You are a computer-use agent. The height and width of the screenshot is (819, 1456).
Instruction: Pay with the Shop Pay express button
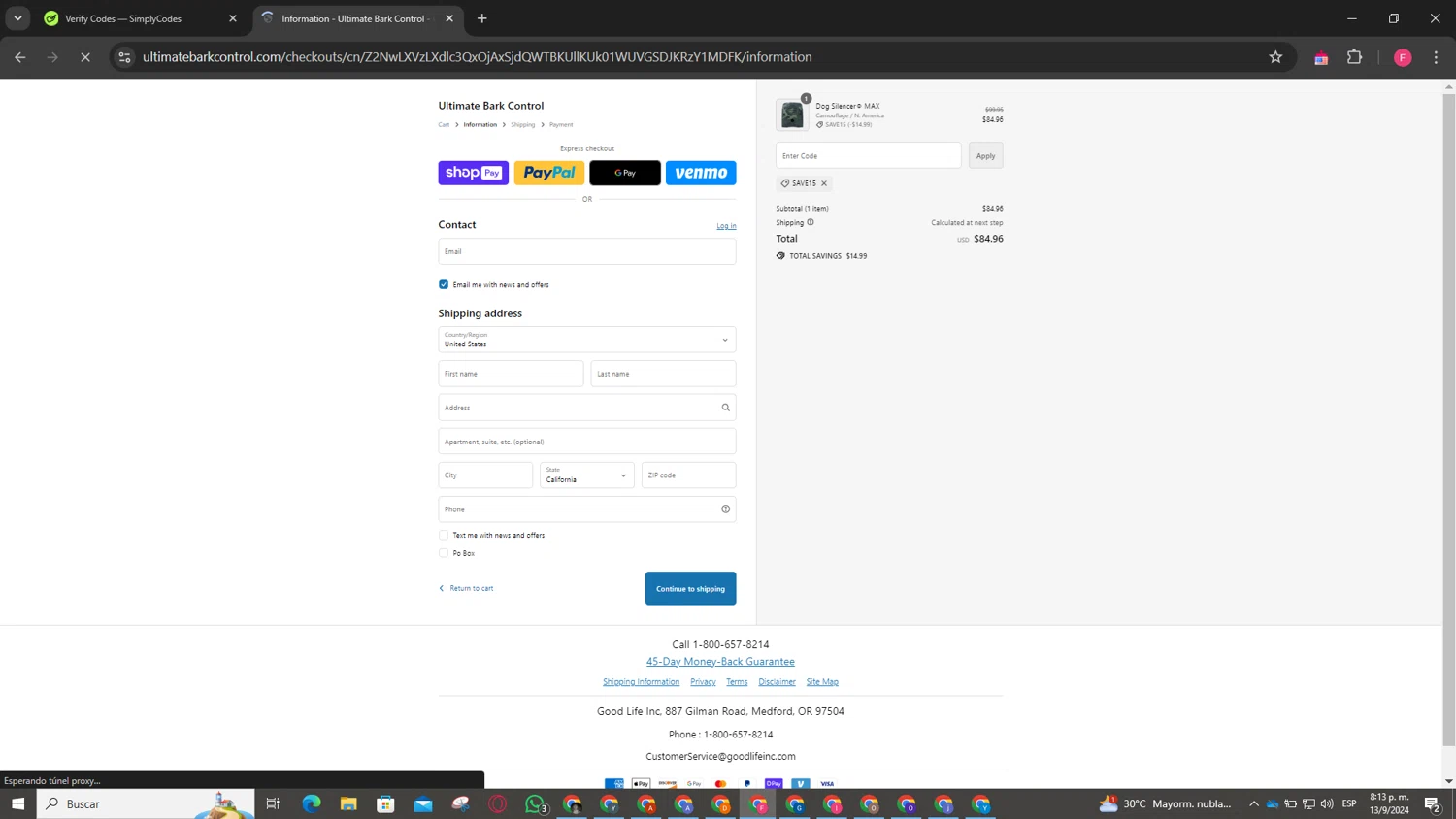tap(473, 173)
